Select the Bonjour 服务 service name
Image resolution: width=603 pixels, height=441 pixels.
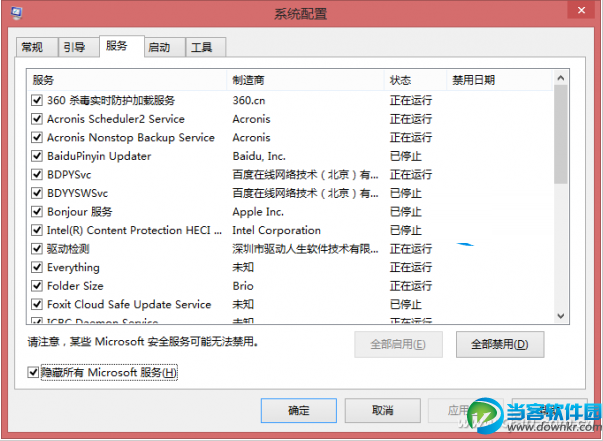[79, 211]
